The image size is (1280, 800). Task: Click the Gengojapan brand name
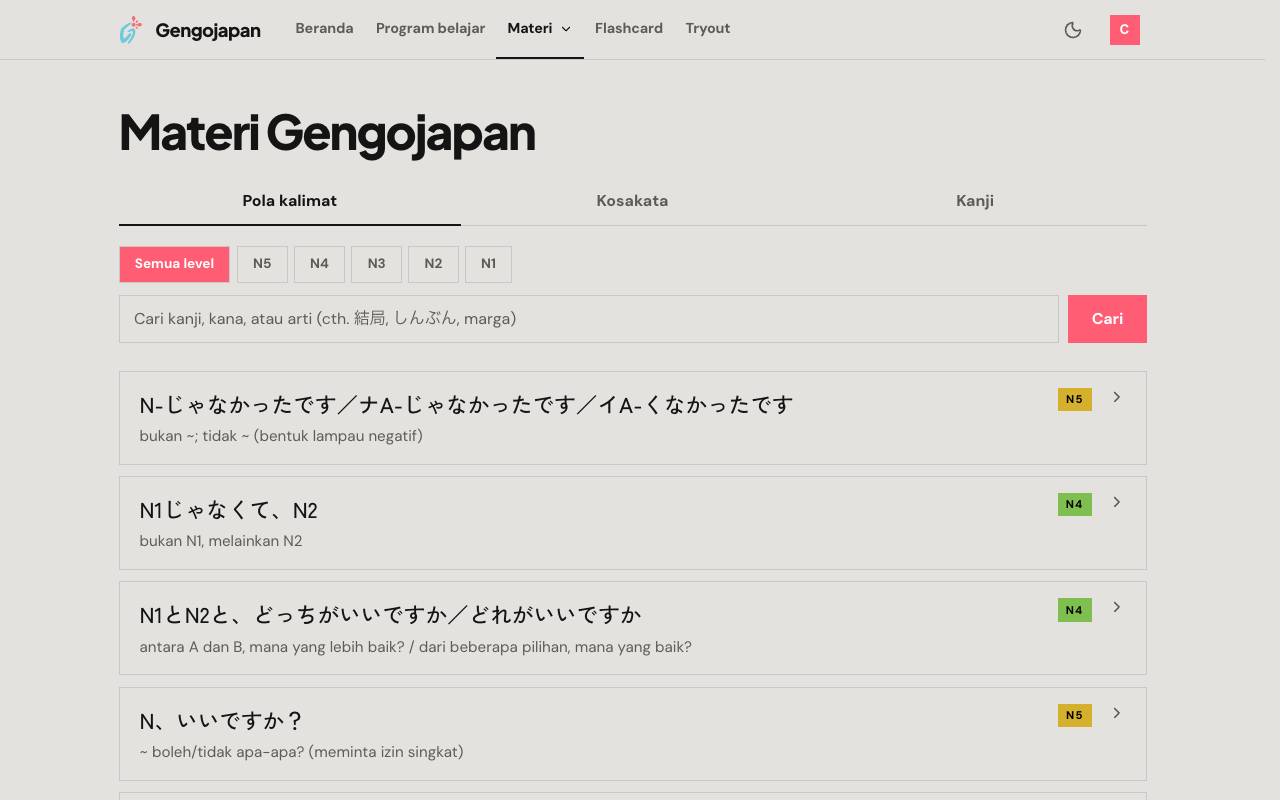click(208, 30)
